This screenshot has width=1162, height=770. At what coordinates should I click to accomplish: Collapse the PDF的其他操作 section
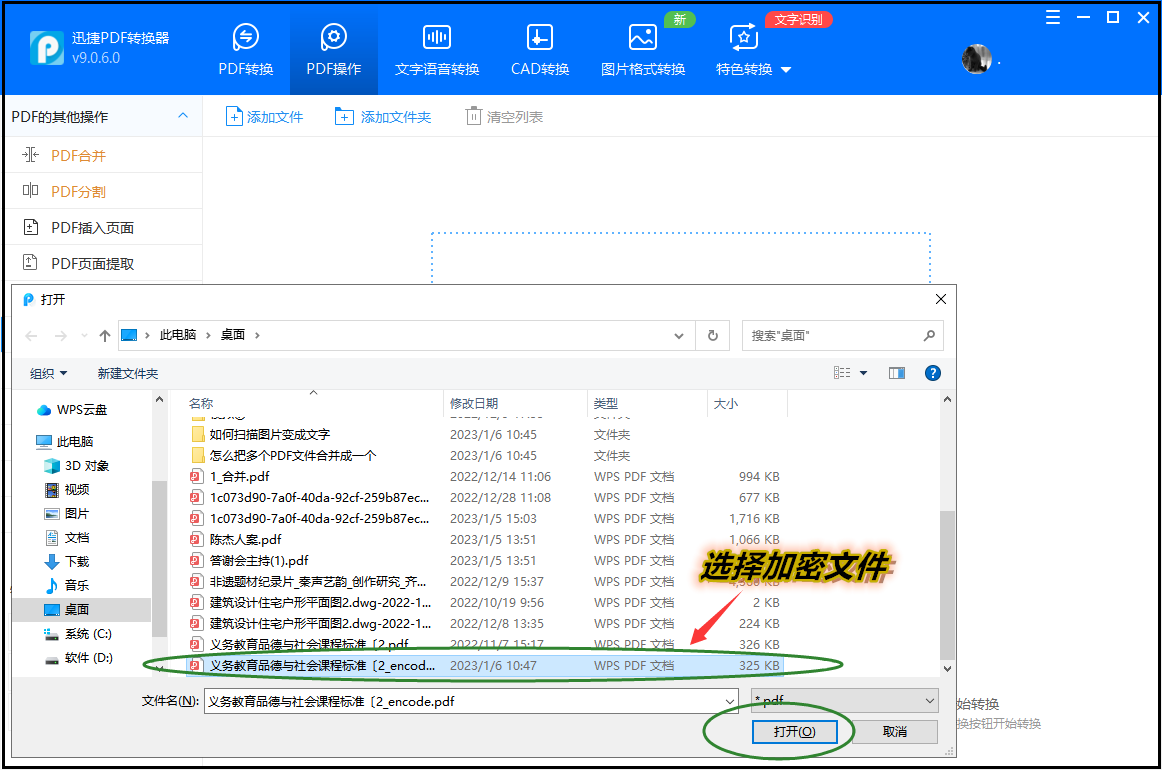(x=183, y=116)
